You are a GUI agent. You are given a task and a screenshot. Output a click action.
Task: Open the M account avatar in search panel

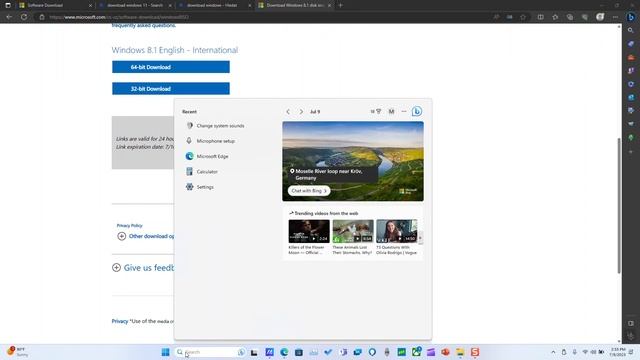click(x=391, y=111)
